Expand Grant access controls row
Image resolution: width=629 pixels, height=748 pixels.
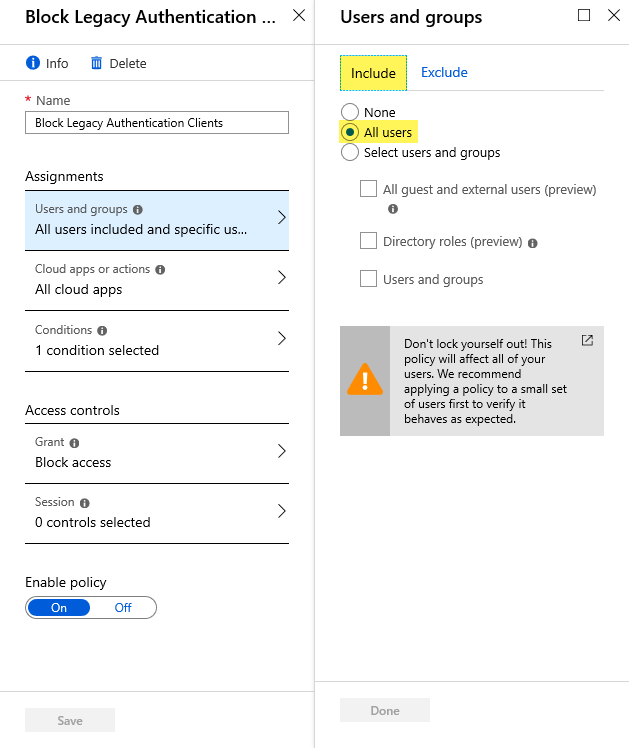[x=157, y=453]
